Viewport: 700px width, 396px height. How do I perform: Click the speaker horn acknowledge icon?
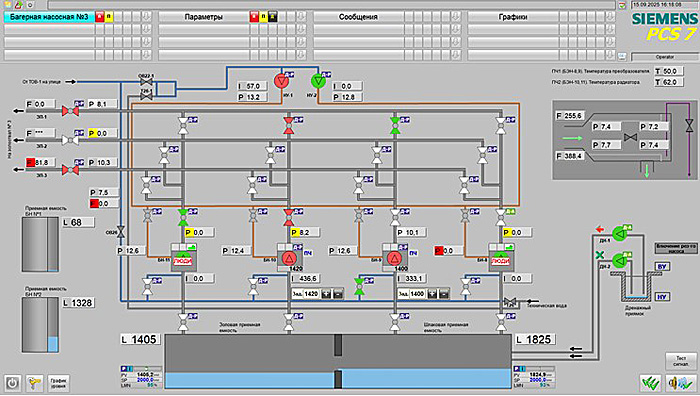pos(681,383)
